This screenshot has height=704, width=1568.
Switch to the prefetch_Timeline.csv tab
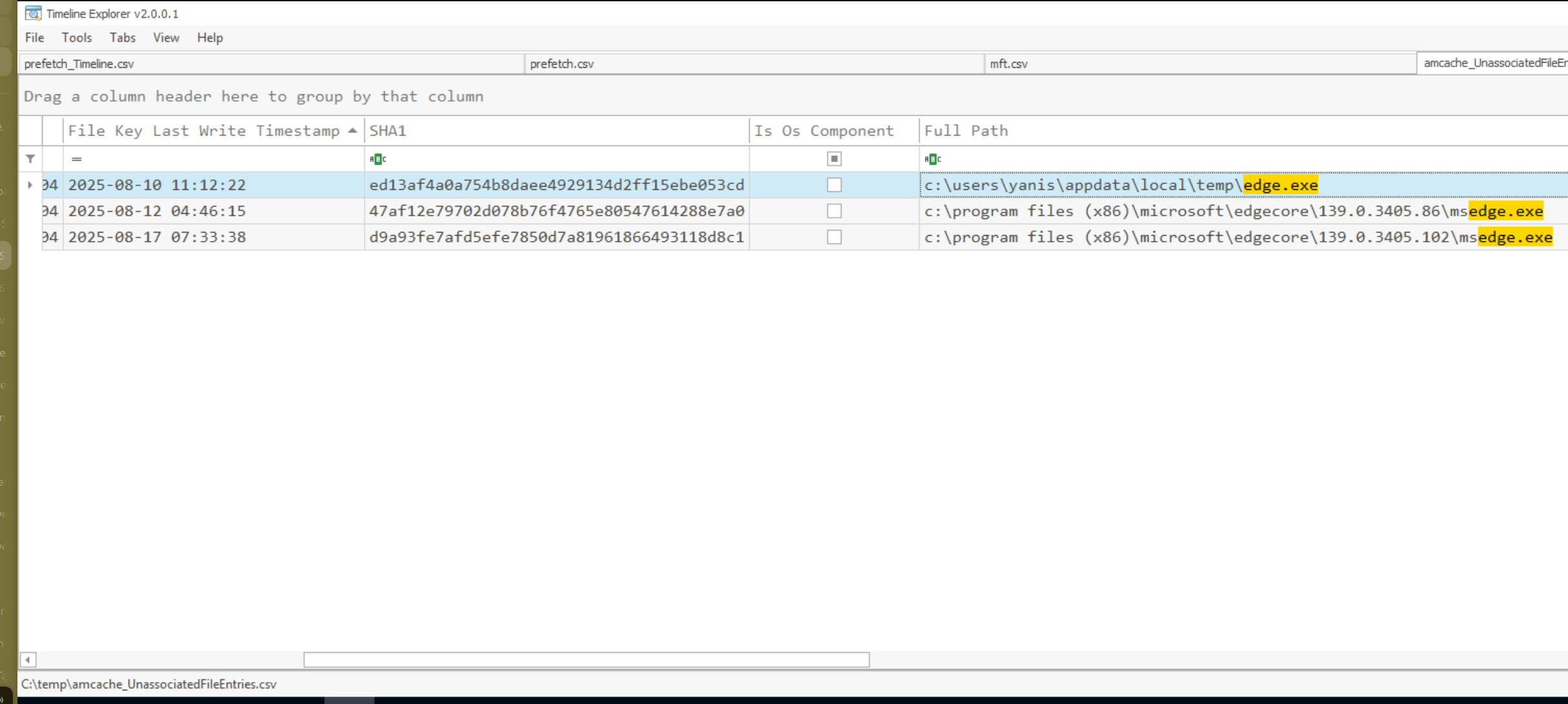(x=271, y=63)
